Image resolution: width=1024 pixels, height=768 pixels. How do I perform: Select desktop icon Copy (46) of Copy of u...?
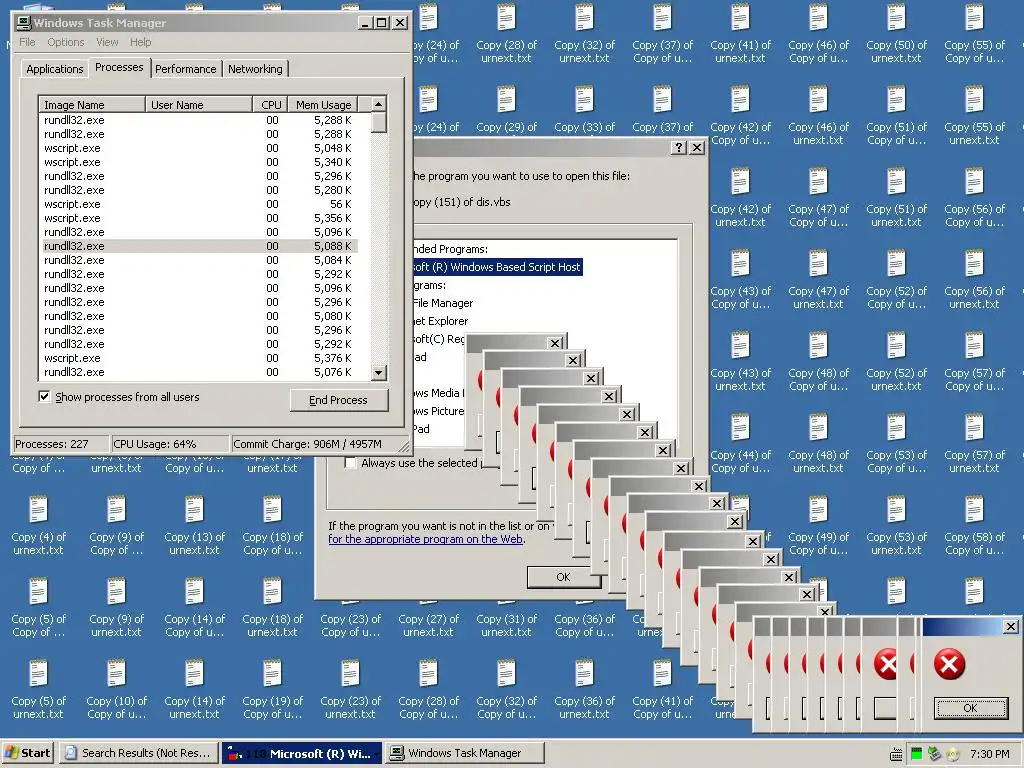[x=818, y=33]
